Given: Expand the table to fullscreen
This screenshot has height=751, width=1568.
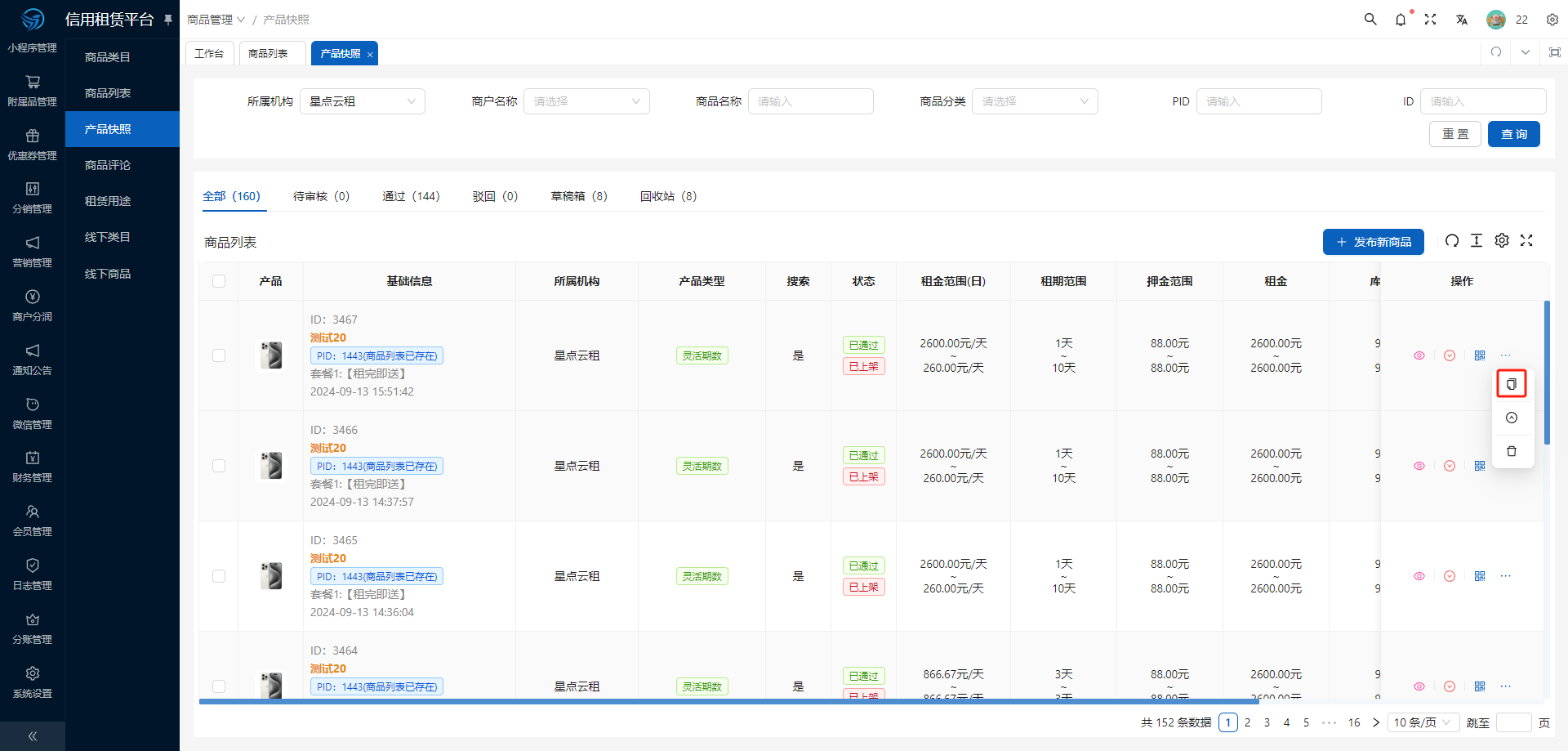Looking at the screenshot, I should pos(1526,240).
